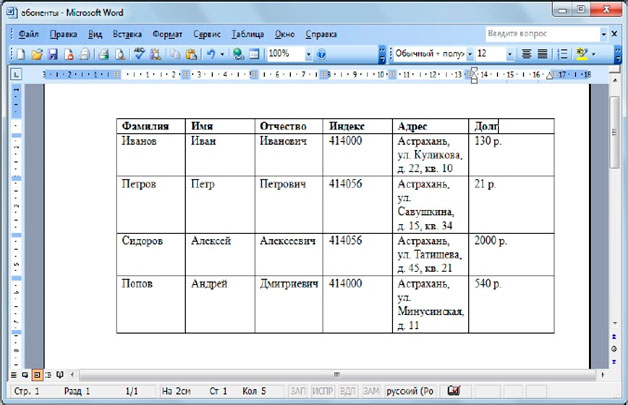Toggle ВДЛ extend selection mode
The width and height of the screenshot is (628, 405).
(x=347, y=391)
